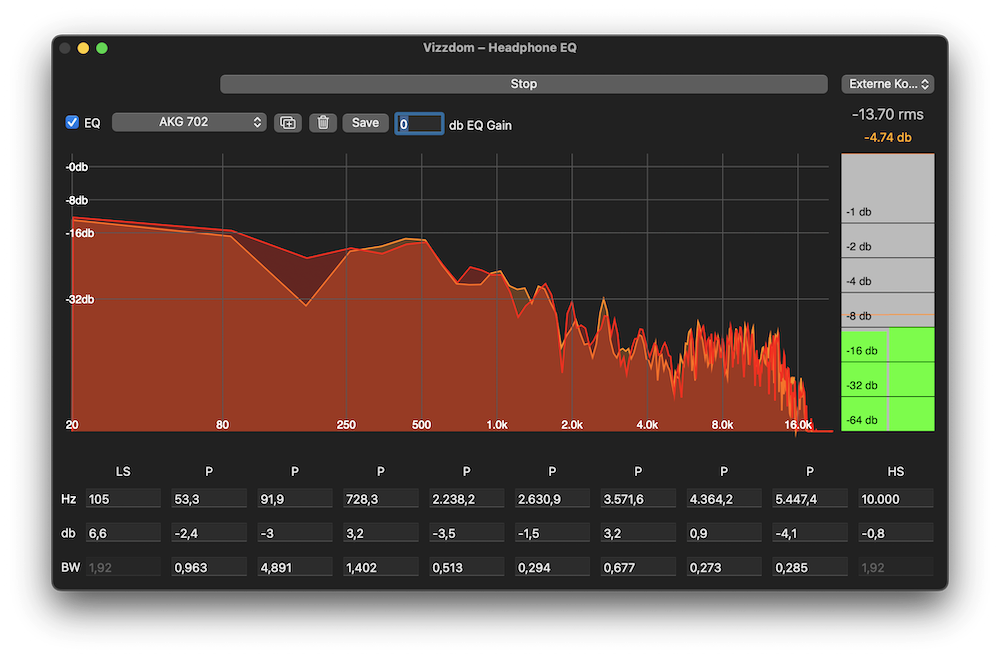This screenshot has height=659, width=1000.
Task: Click the BW field showing 0,963
Action: pyautogui.click(x=209, y=567)
